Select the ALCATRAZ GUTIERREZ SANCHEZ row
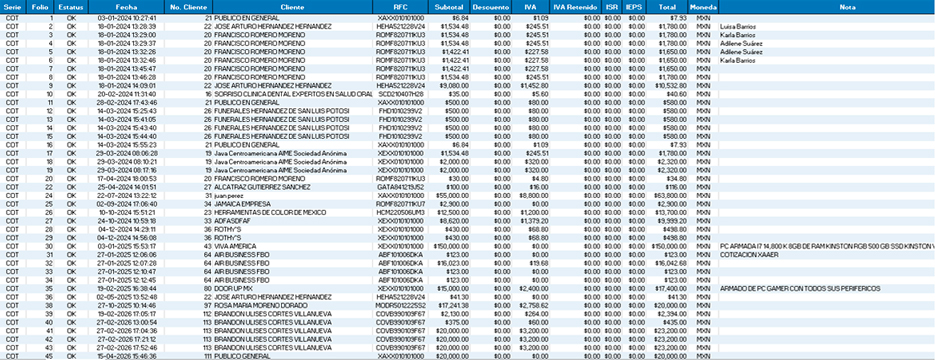This screenshot has width=935, height=360. [468, 187]
